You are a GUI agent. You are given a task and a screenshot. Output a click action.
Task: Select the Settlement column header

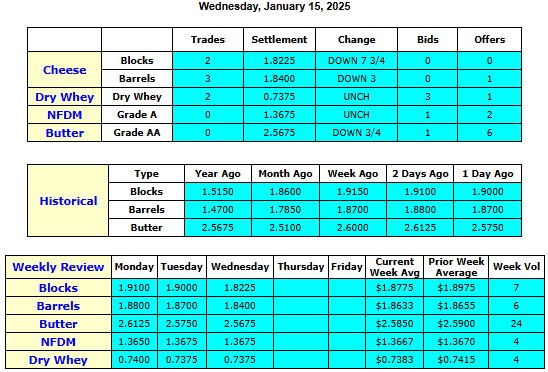click(279, 40)
